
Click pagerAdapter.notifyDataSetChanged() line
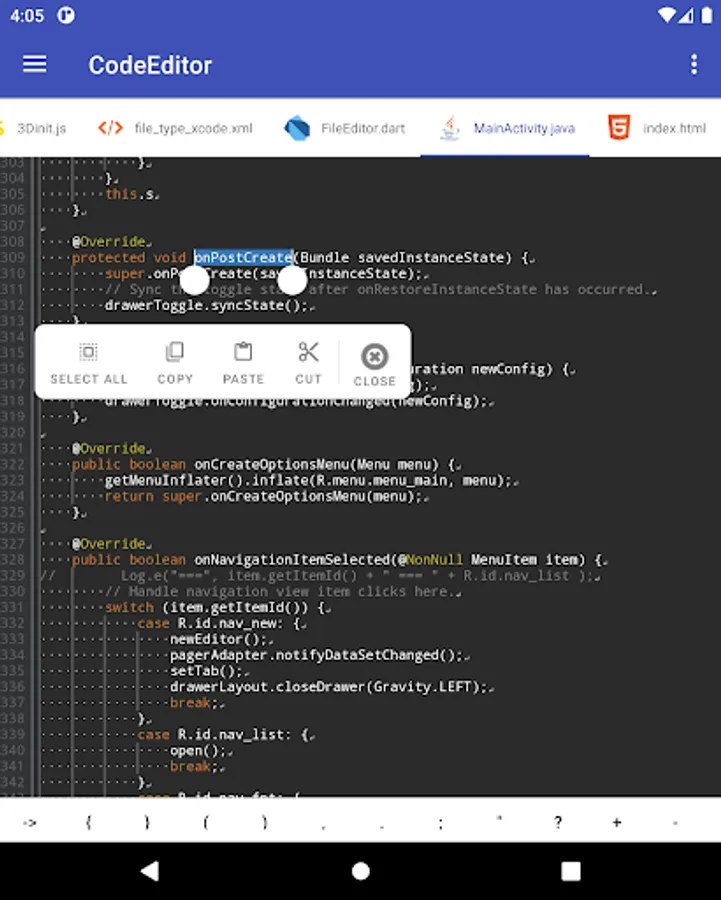(x=316, y=655)
